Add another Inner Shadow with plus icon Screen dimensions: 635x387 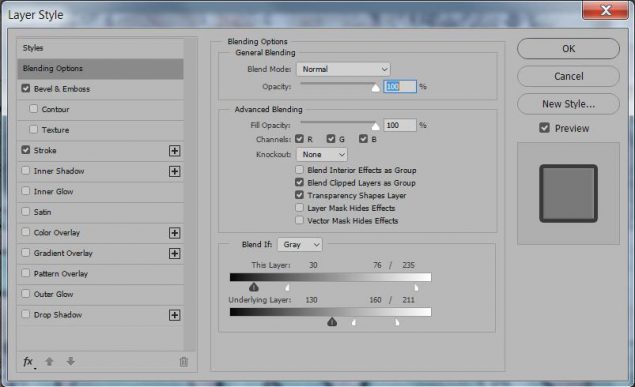(175, 172)
